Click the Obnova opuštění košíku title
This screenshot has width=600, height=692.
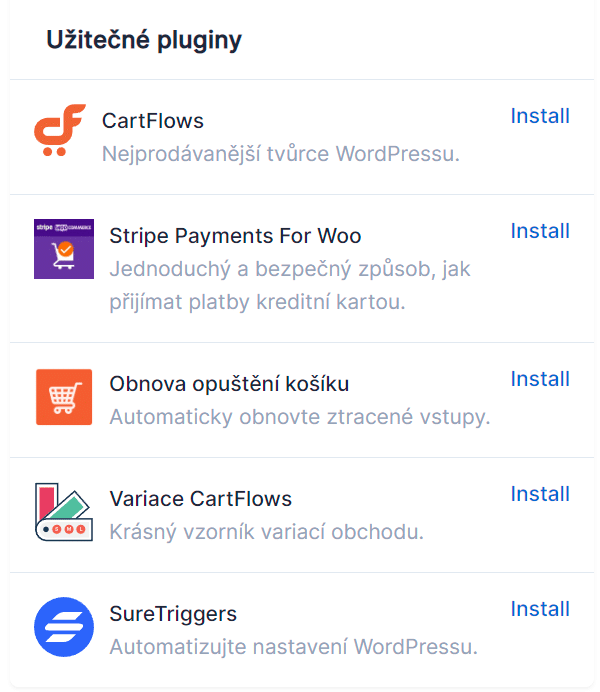[229, 384]
